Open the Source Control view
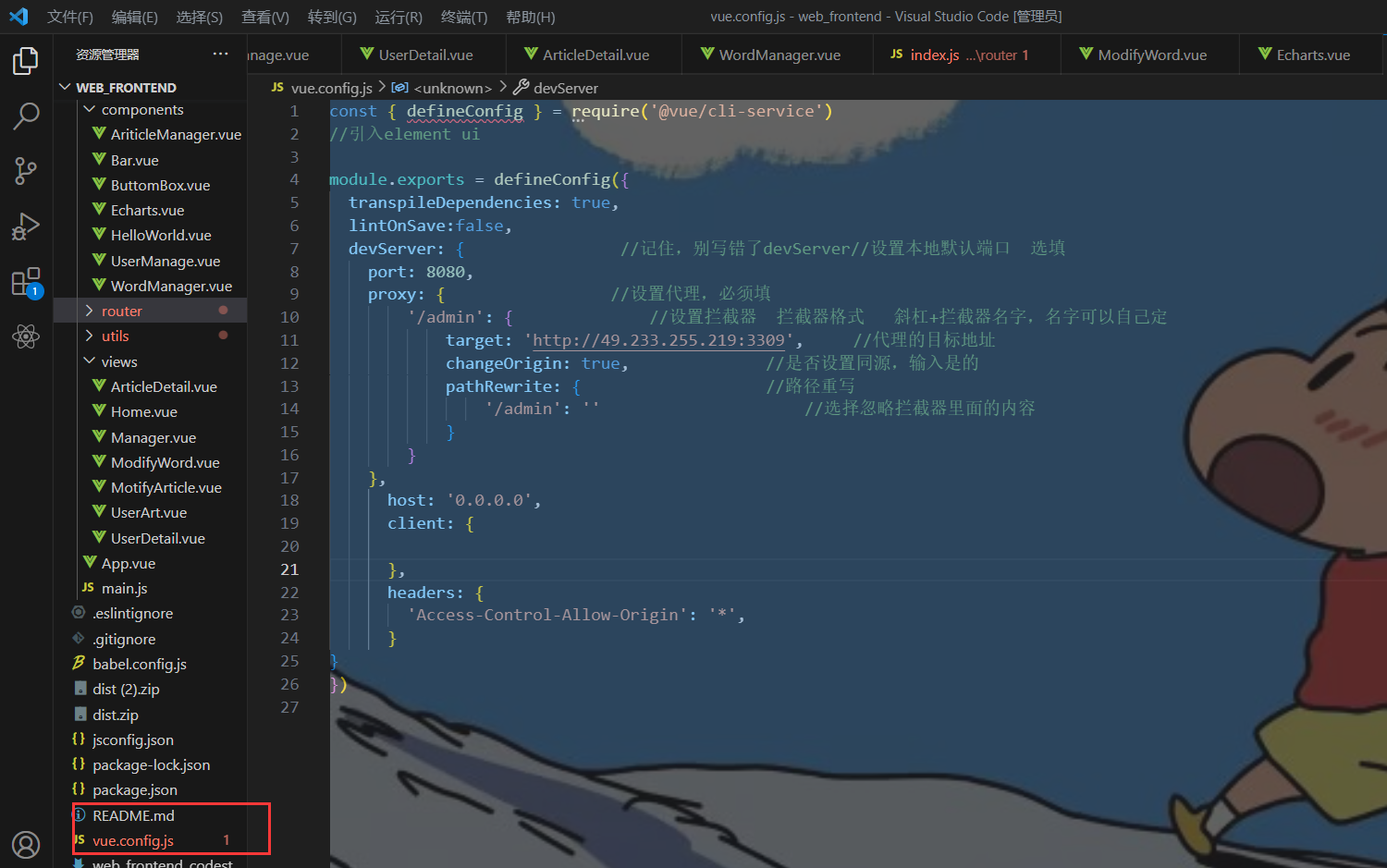The width and height of the screenshot is (1387, 868). (x=26, y=171)
